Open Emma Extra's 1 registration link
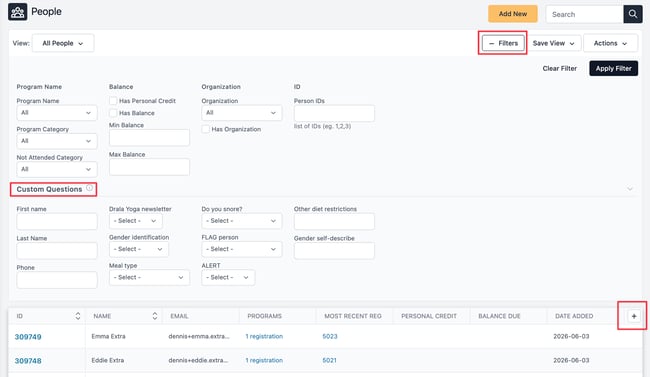The image size is (650, 377). pyautogui.click(x=264, y=336)
